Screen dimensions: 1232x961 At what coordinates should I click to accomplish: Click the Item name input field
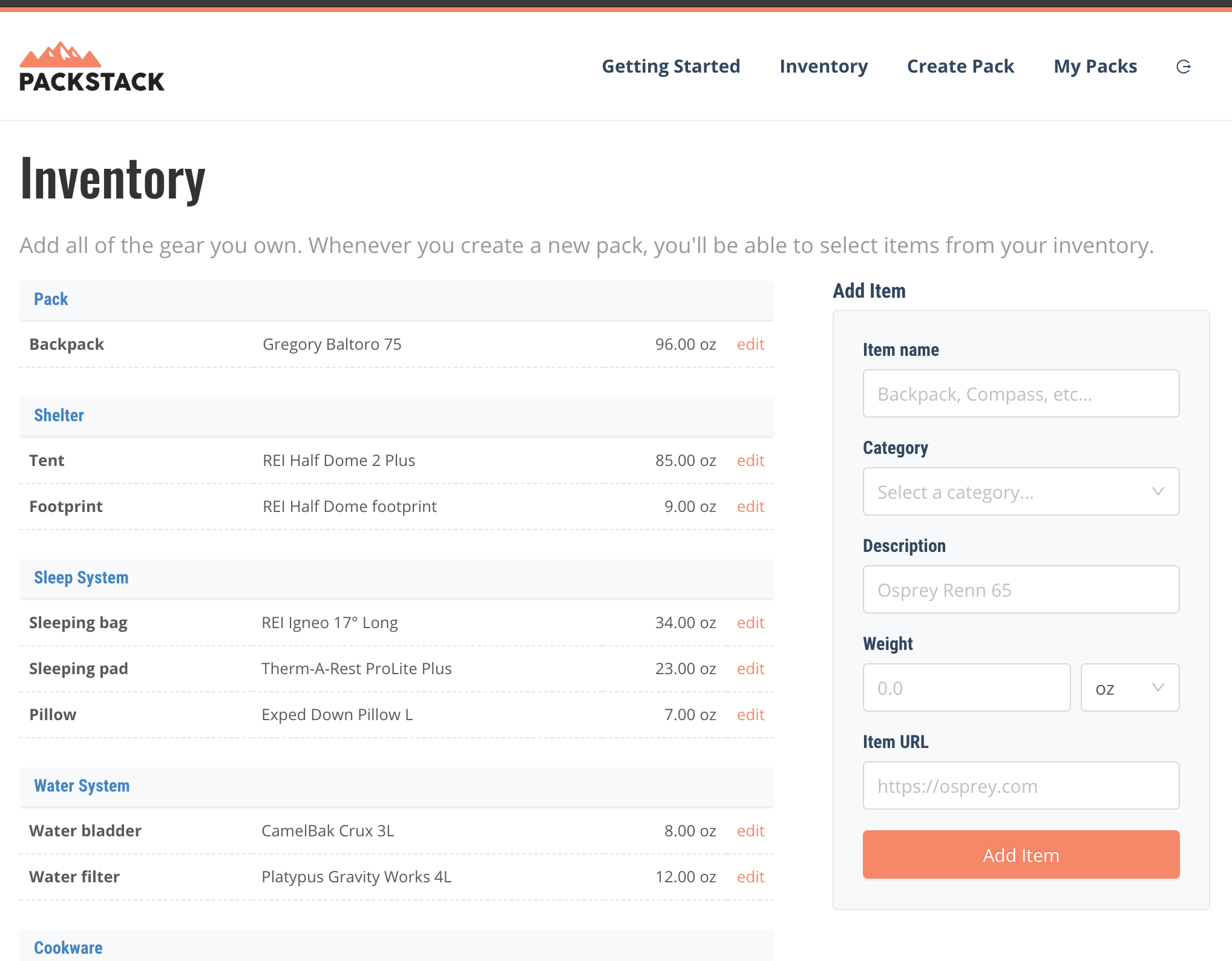pyautogui.click(x=1021, y=393)
